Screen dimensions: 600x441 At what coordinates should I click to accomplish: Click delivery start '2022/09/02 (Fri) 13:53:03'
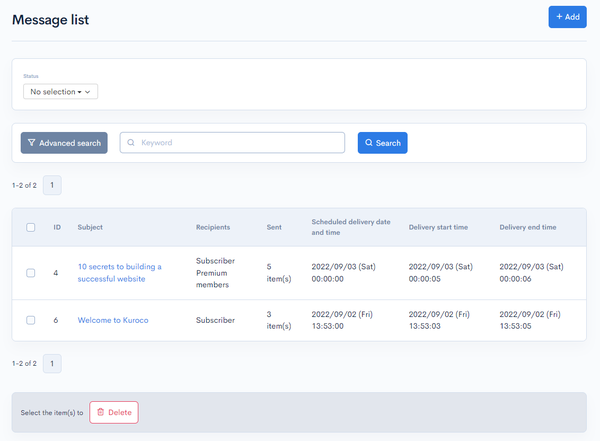tap(439, 320)
